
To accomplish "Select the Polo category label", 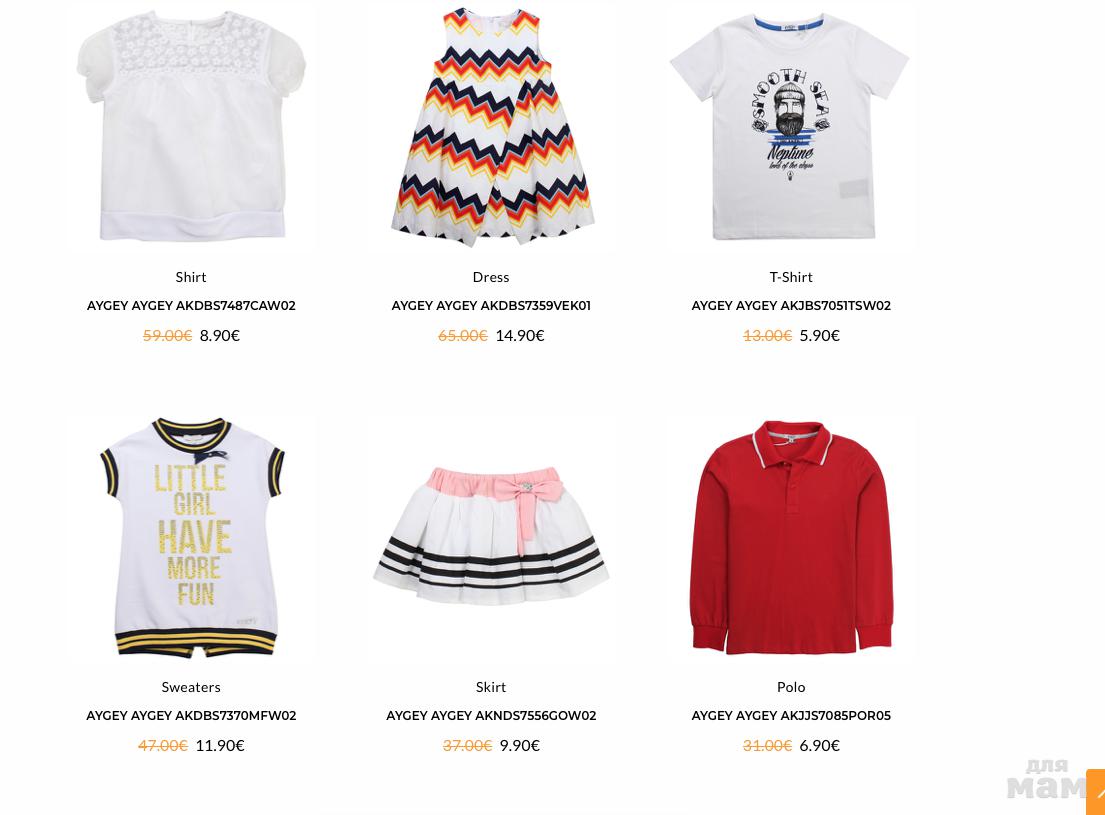I will point(791,687).
